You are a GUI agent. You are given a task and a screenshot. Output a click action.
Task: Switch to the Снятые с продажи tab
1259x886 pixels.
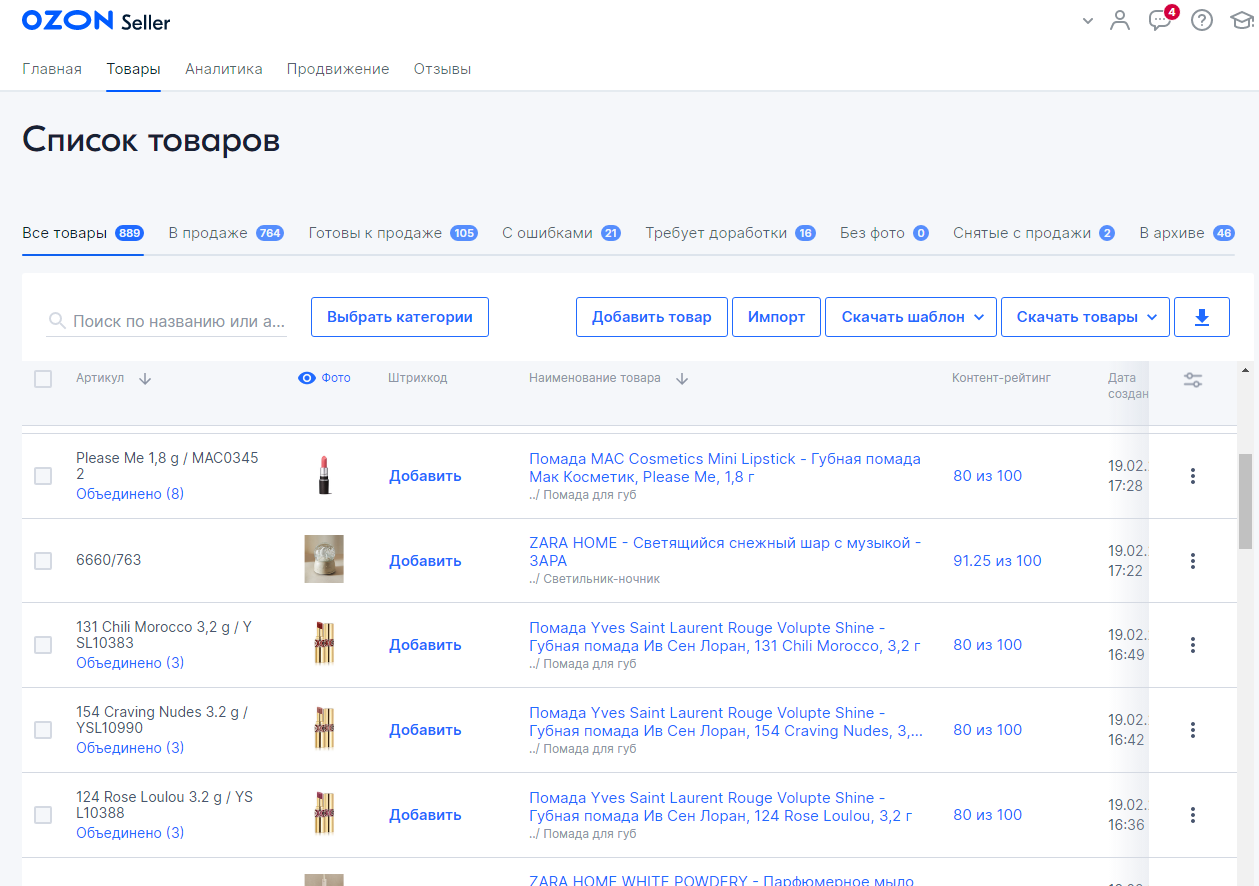(x=1034, y=233)
